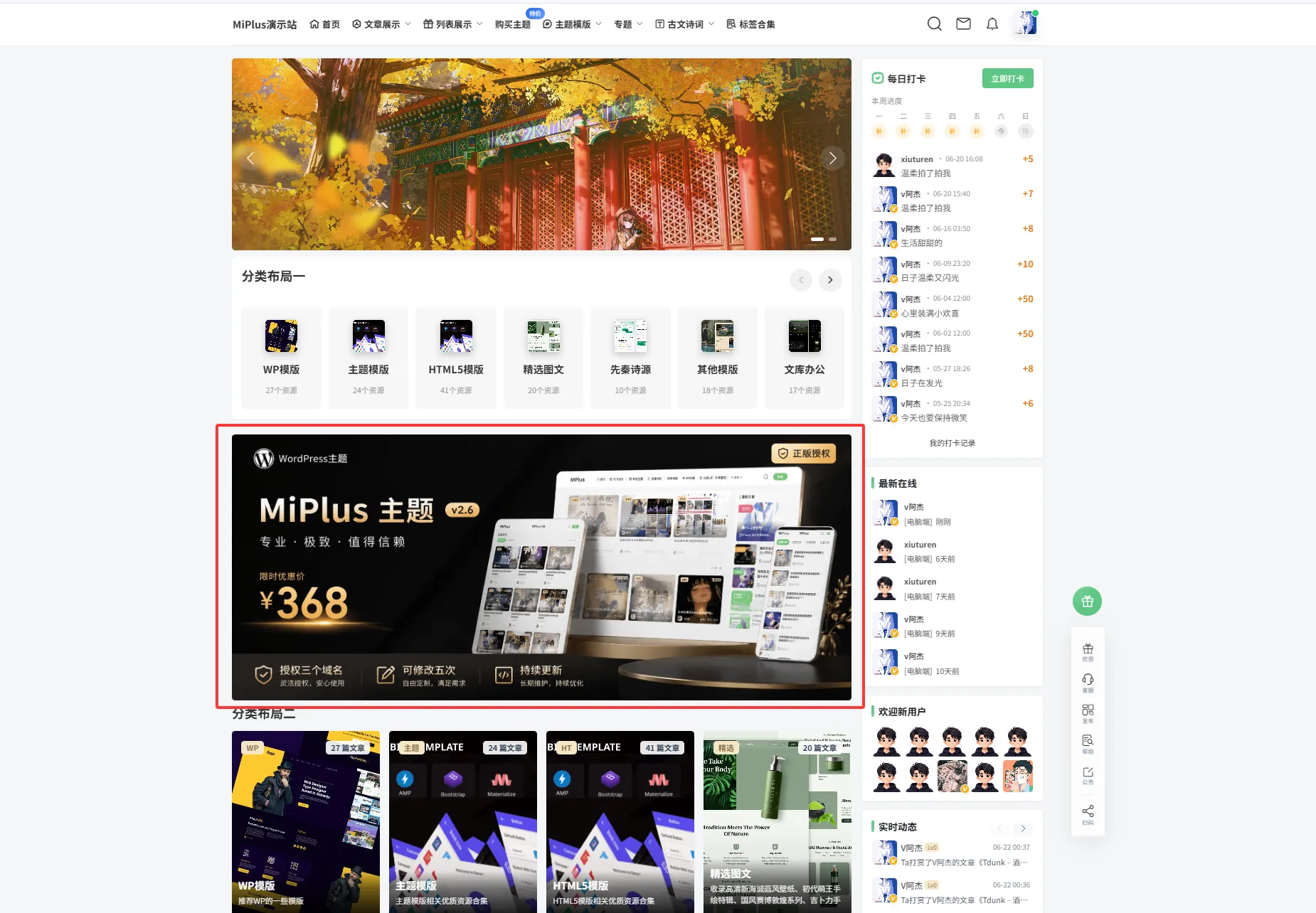Open the search icon in header

click(x=934, y=24)
